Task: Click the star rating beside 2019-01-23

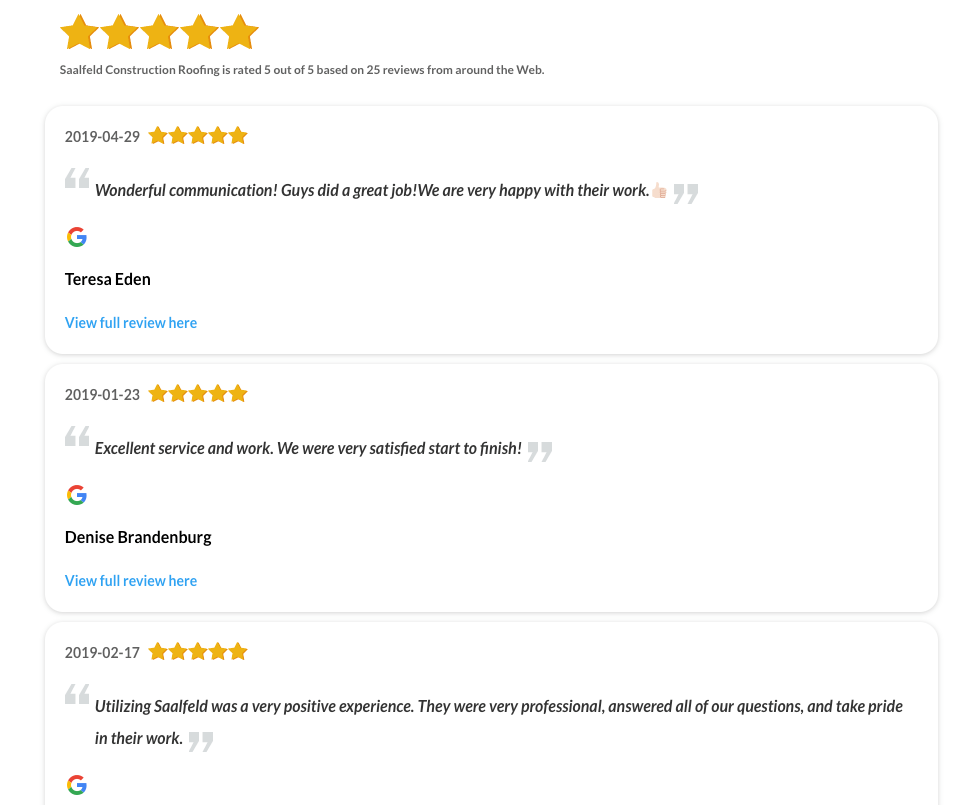Action: [x=198, y=394]
